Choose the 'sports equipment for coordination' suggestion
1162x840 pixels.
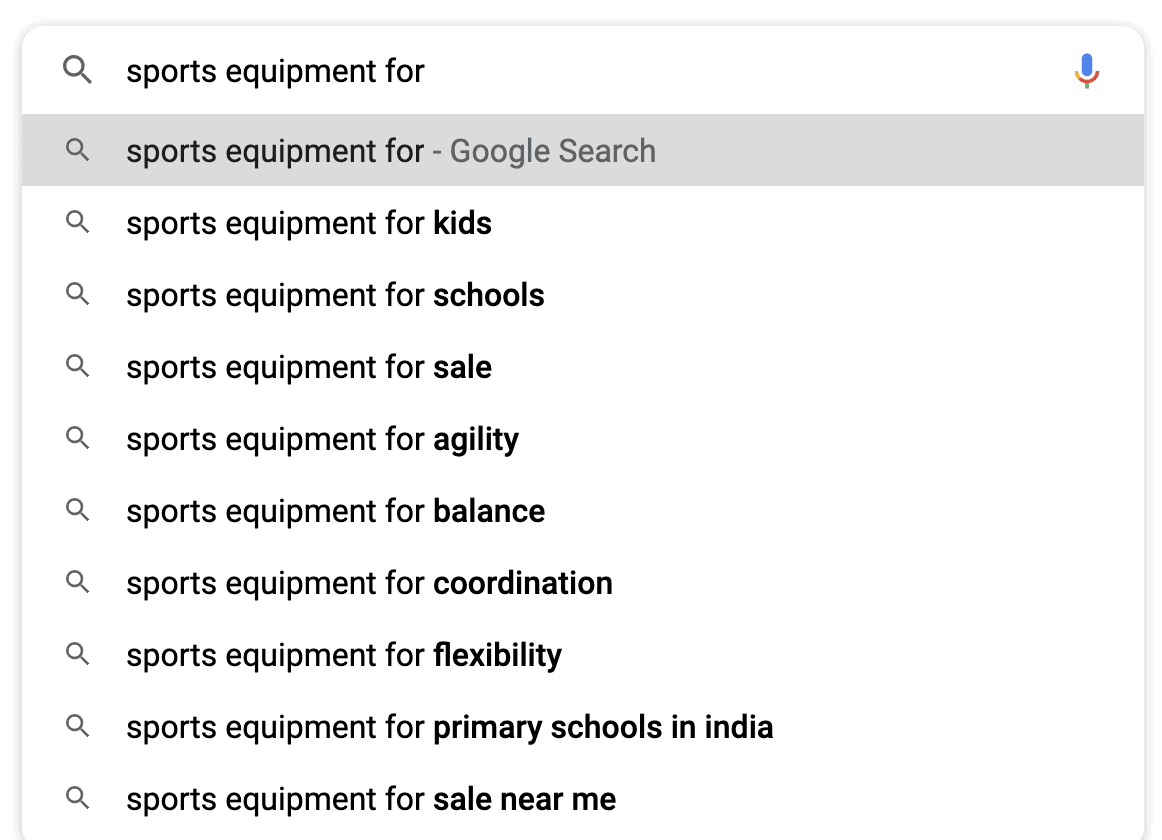[368, 583]
